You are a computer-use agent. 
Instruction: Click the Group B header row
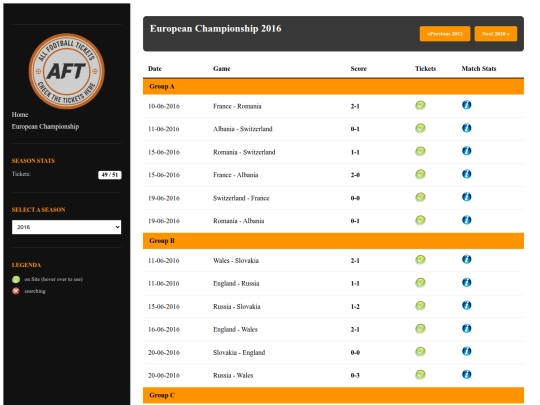[333, 241]
